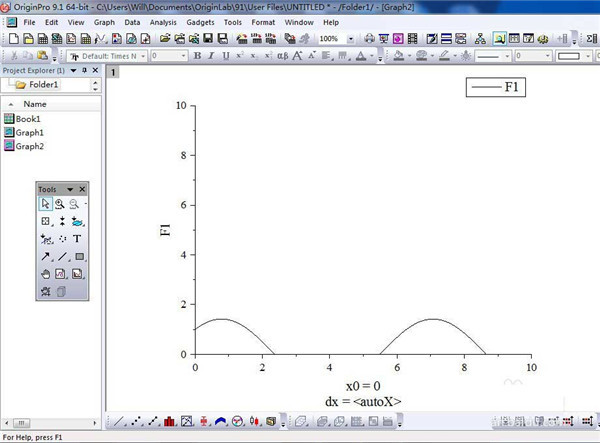The width and height of the screenshot is (600, 443).
Task: Select the Pointer tool in Tools panel
Action: (x=45, y=204)
